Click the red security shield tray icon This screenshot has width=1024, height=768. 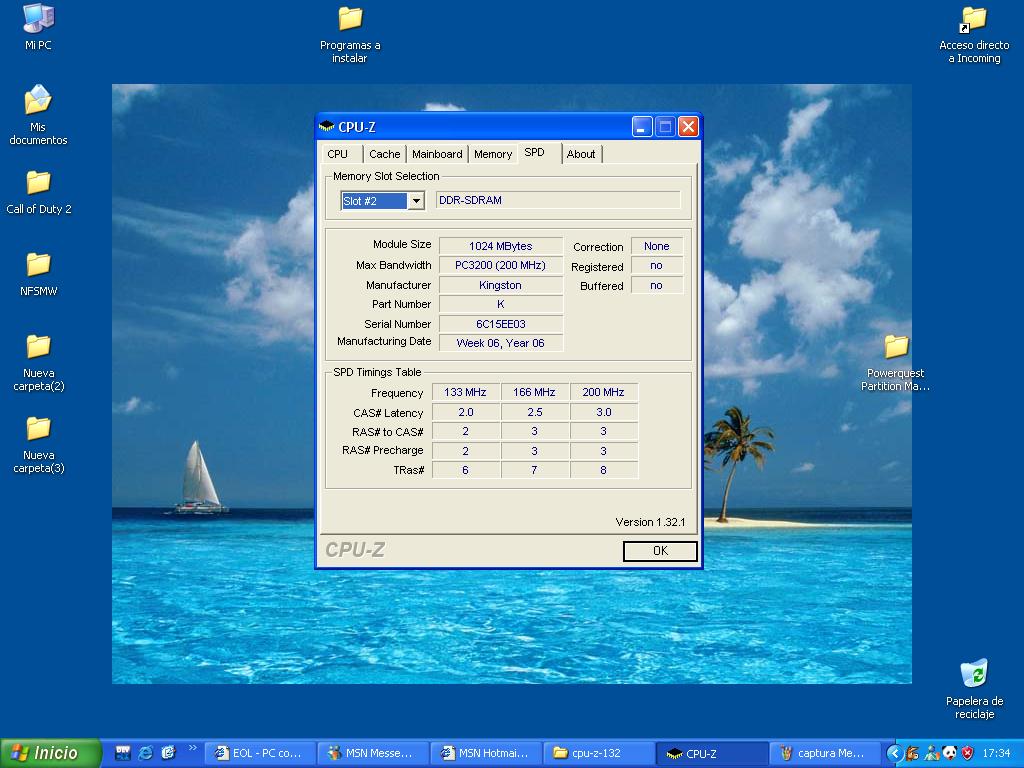[967, 754]
